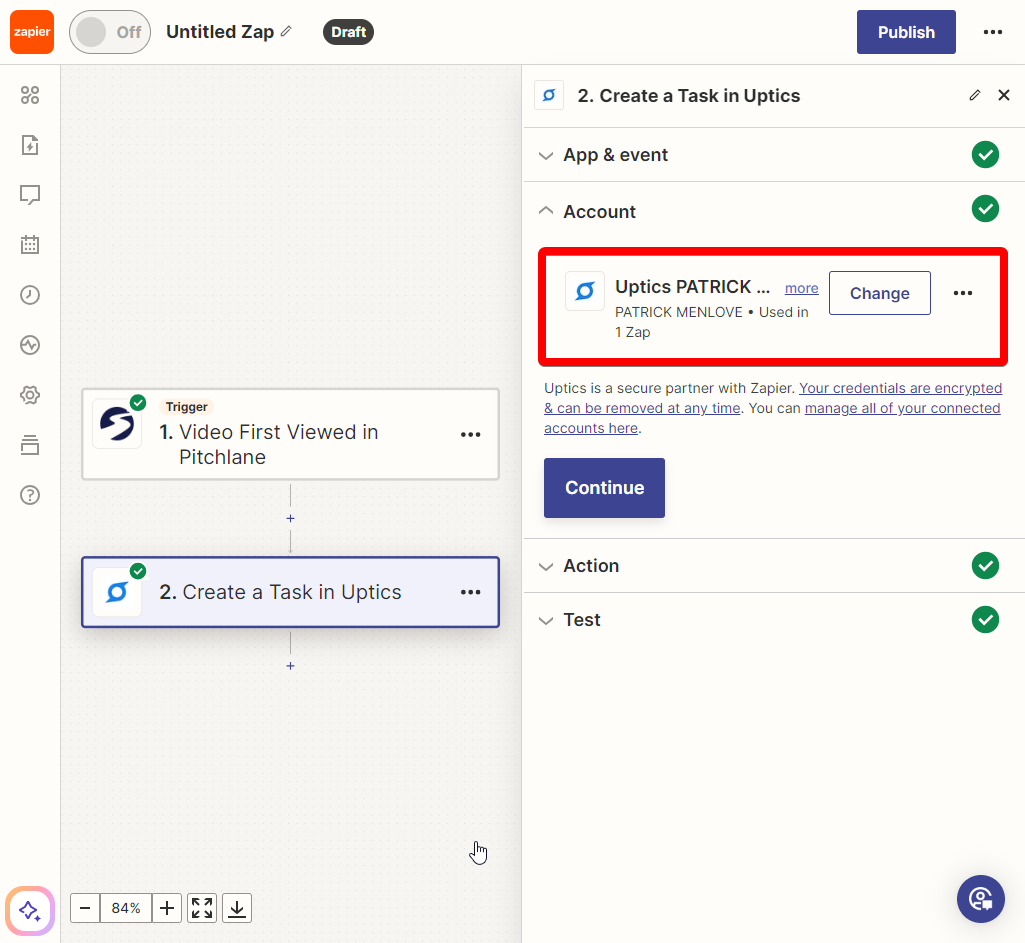The image size is (1025, 943).
Task: Click the 'more' link beside Uptics account
Action: click(801, 288)
